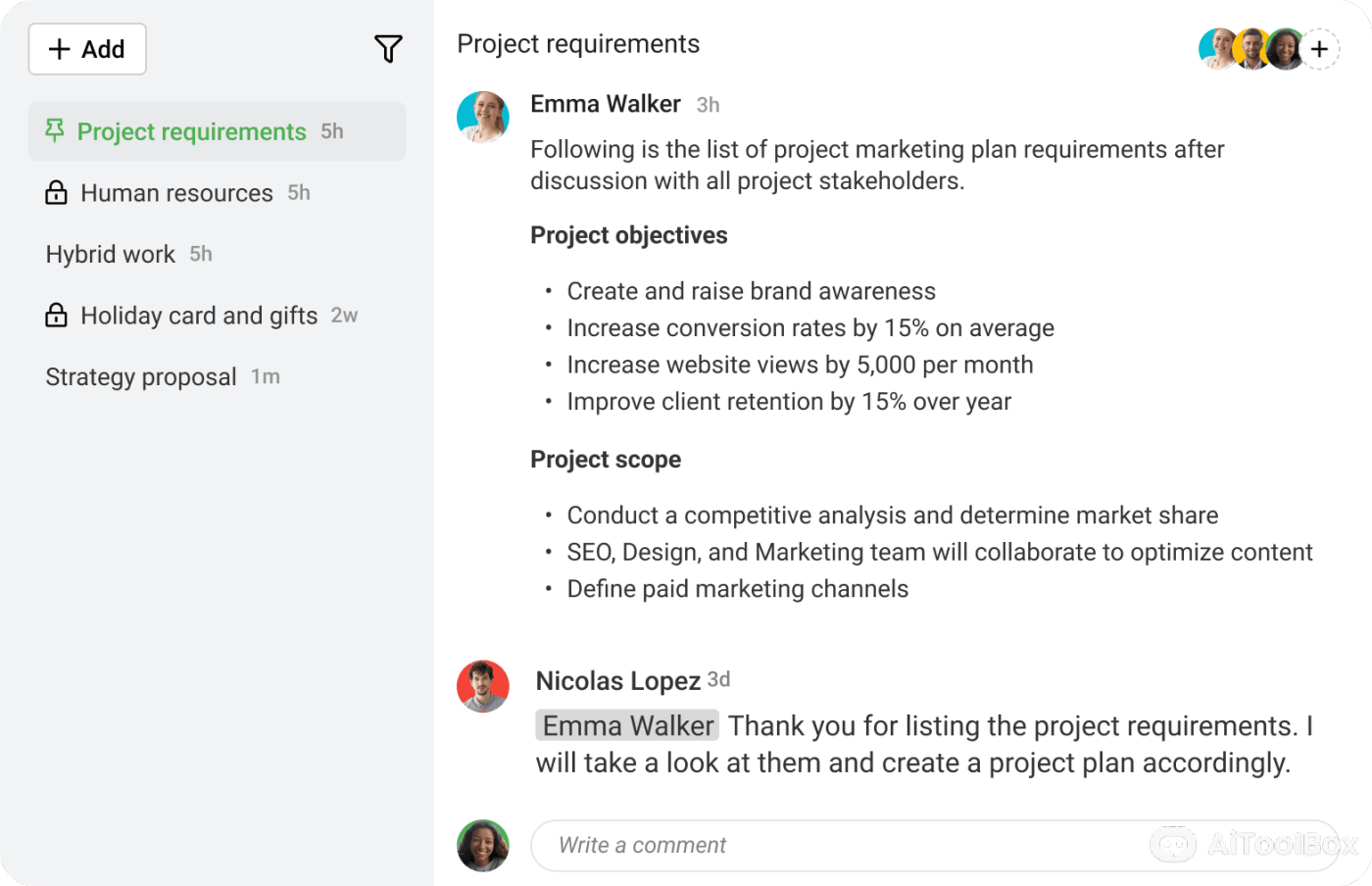Click your avatar next to the comment box
The height and width of the screenshot is (886, 1372).
point(483,845)
